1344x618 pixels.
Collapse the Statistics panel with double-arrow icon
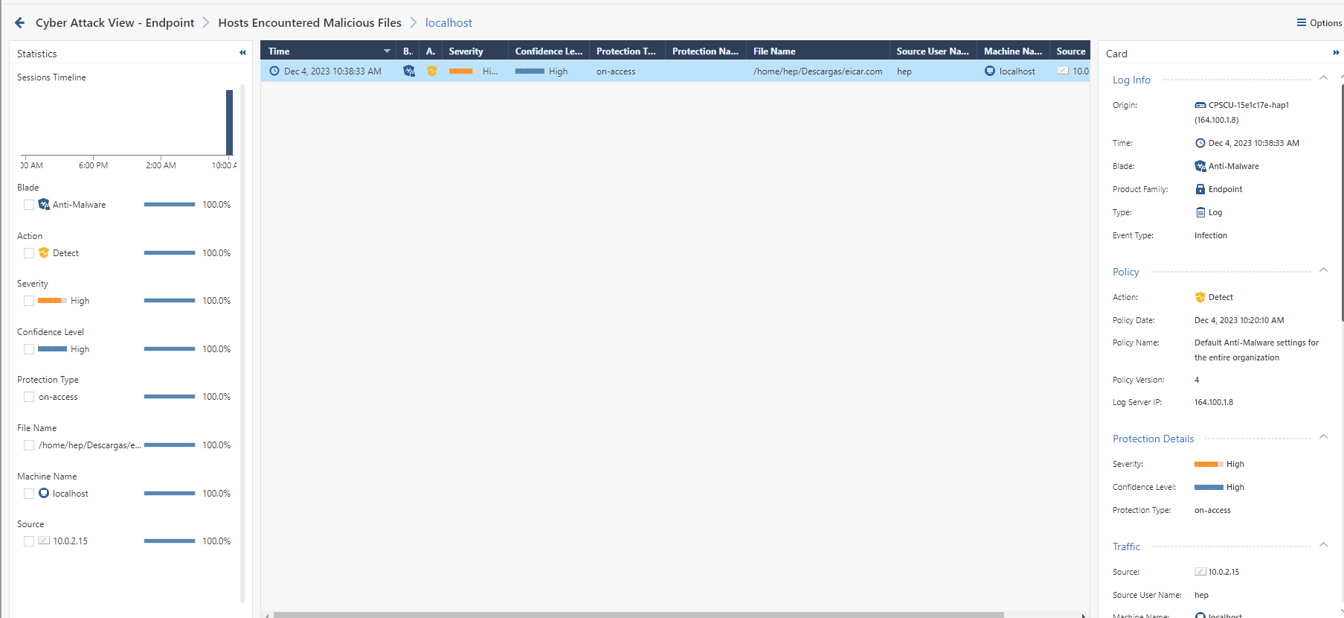coord(242,53)
